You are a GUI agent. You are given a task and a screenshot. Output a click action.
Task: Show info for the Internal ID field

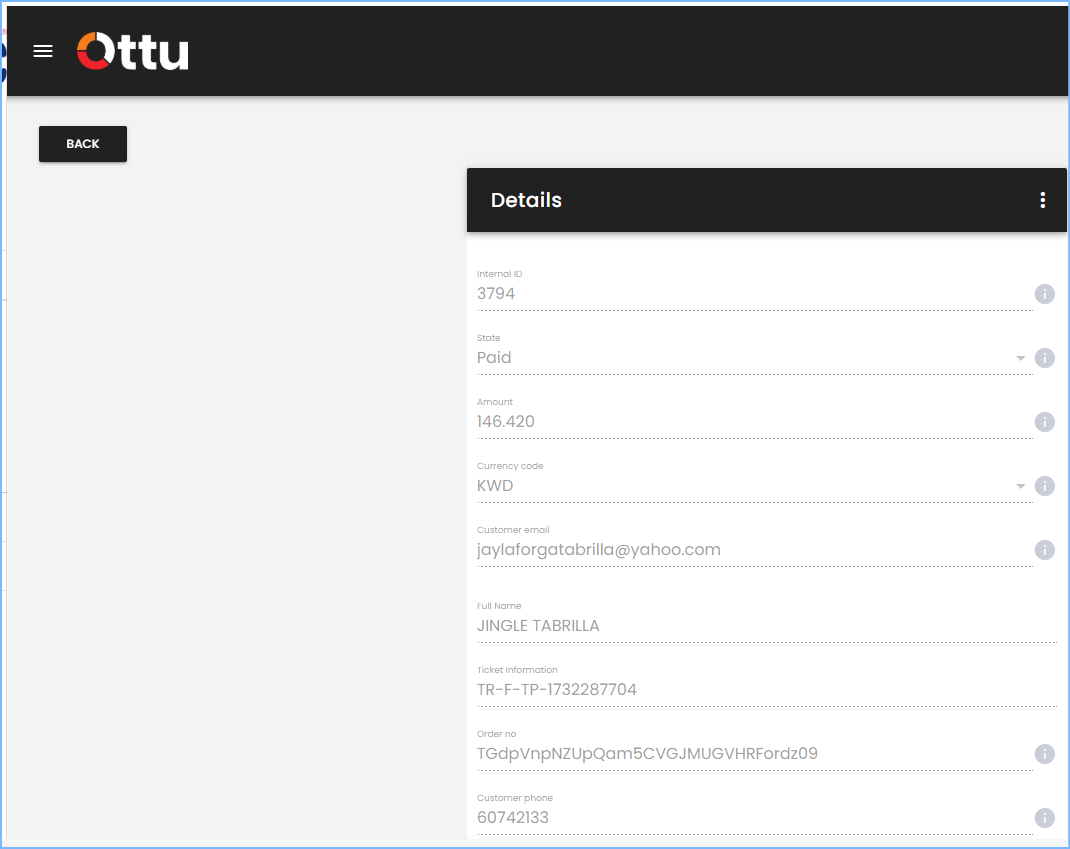1044,294
